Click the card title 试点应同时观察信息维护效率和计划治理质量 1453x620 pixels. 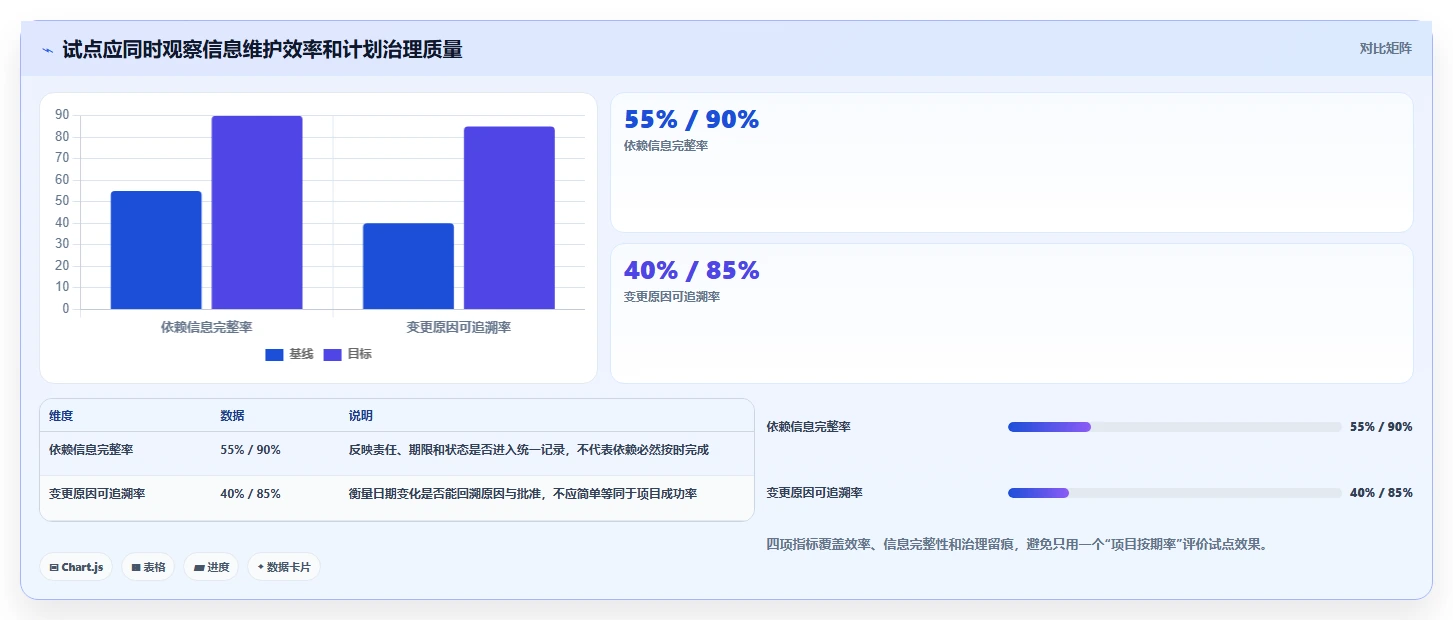click(x=262, y=49)
